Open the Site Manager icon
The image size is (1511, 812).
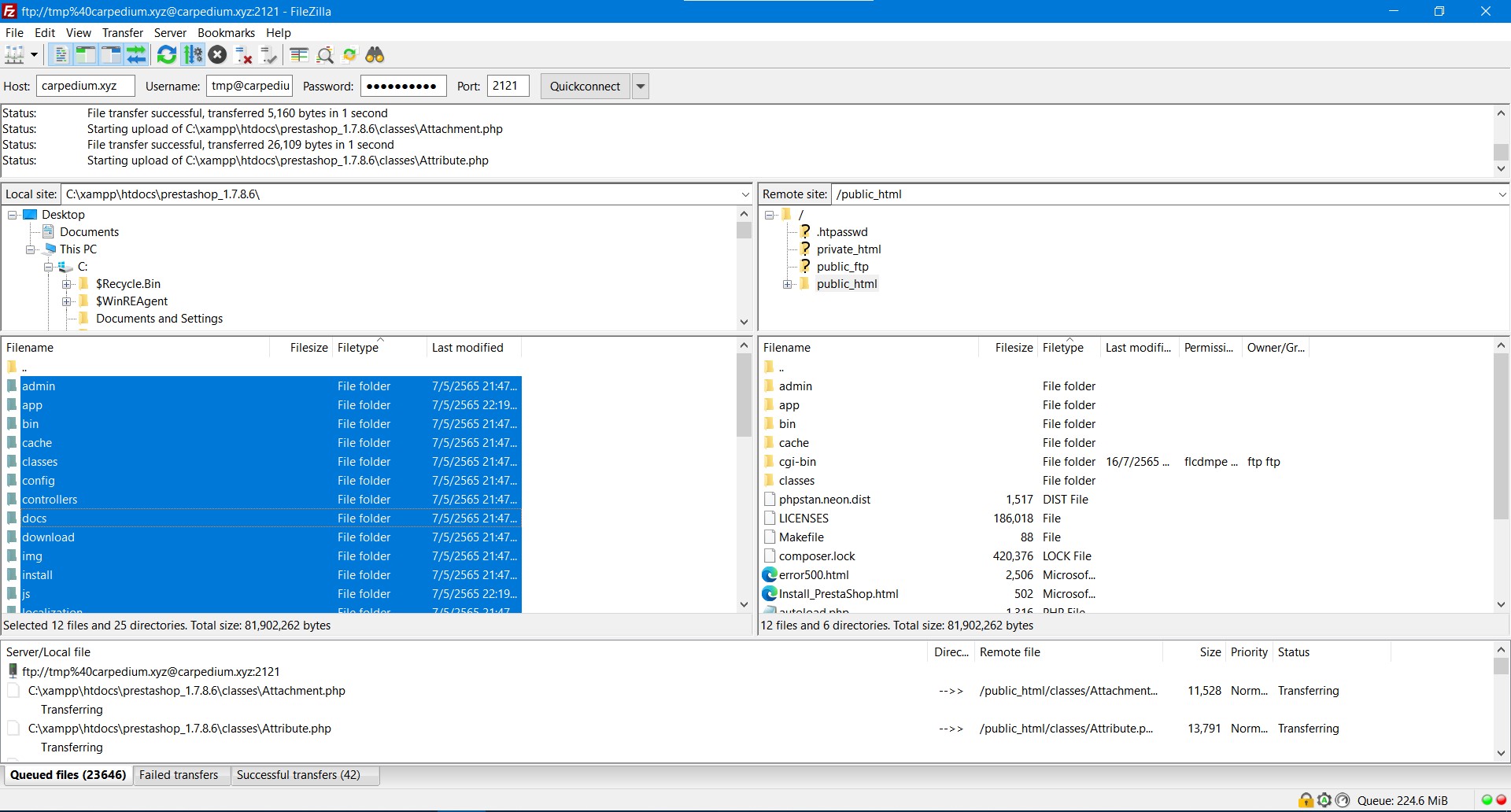(15, 55)
